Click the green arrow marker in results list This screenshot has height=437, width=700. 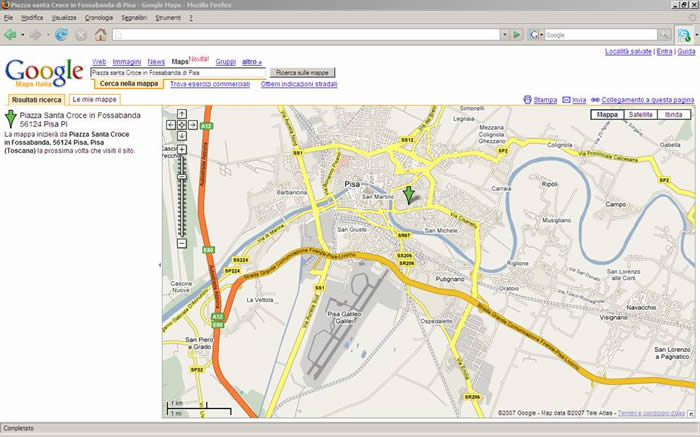pyautogui.click(x=10, y=119)
